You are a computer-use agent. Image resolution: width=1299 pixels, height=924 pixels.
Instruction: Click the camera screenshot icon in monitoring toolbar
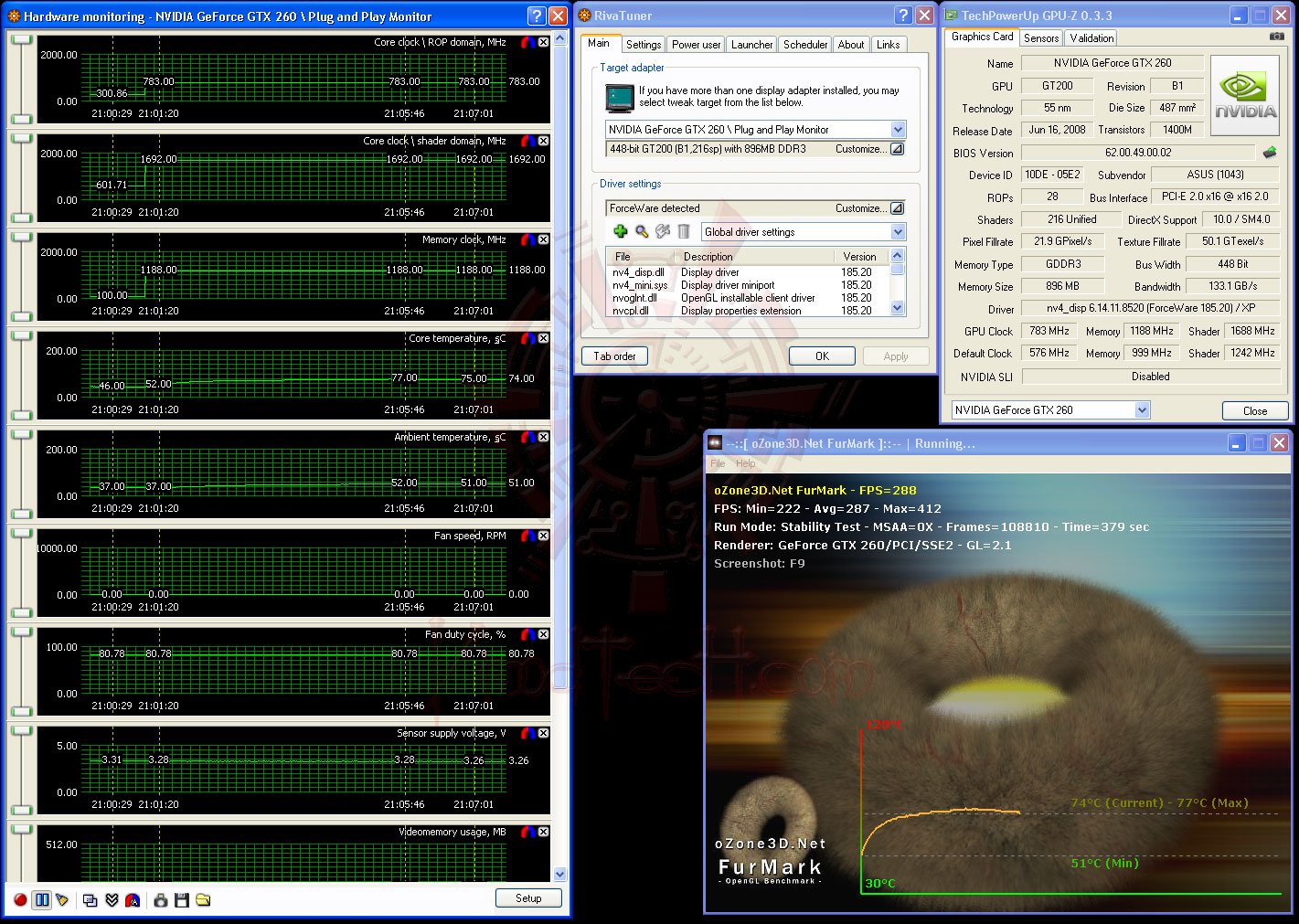coord(161,900)
